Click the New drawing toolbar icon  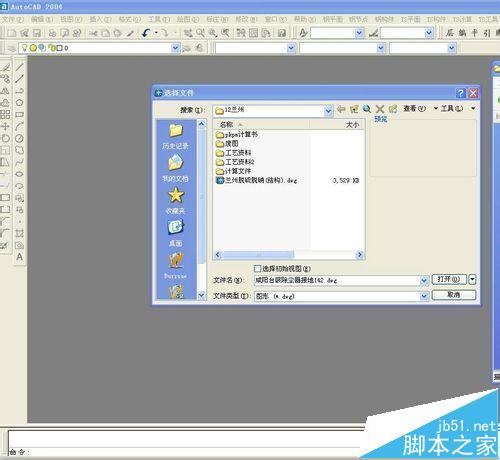(12, 33)
